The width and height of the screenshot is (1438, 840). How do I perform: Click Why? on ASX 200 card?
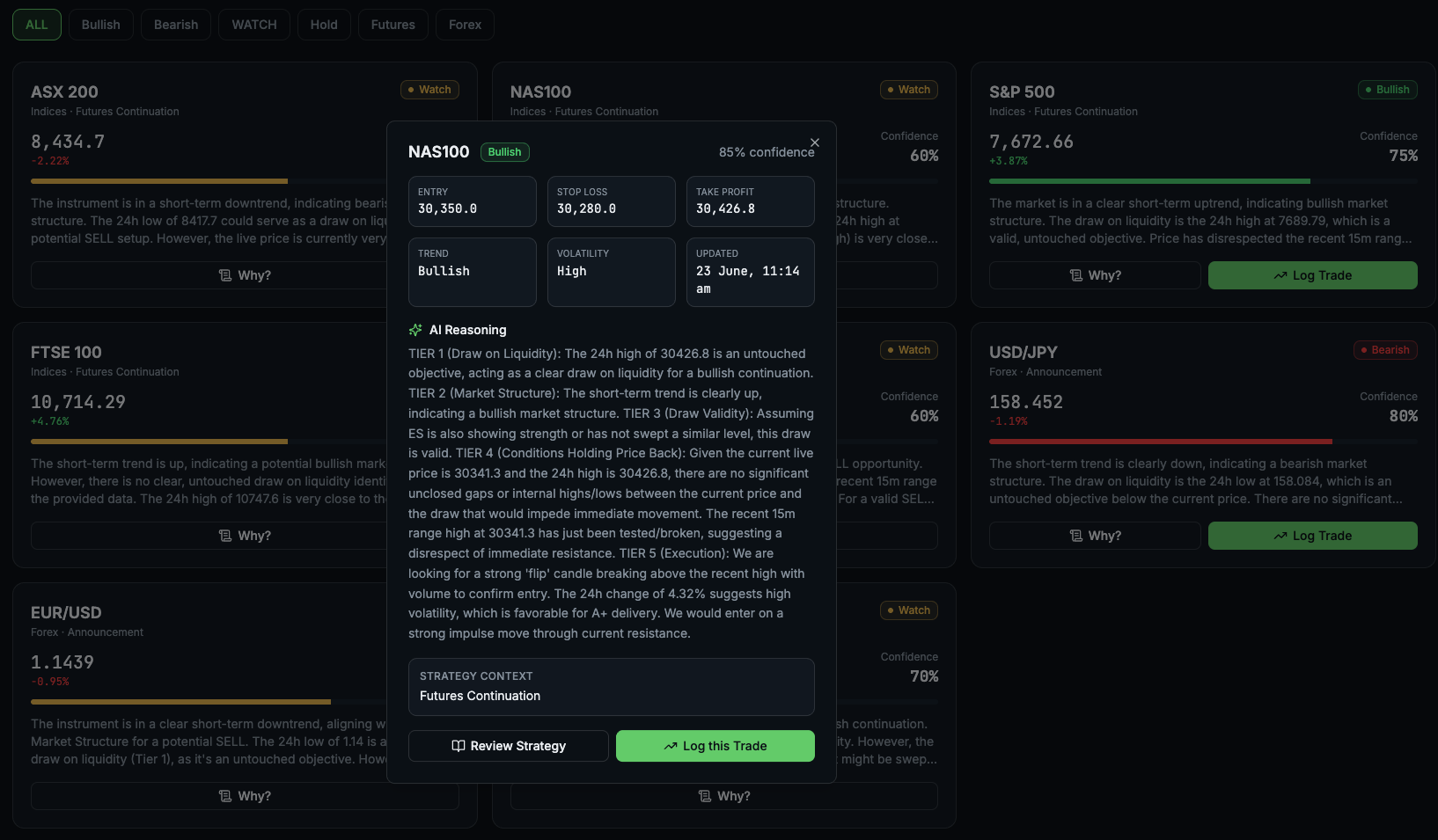tap(245, 275)
